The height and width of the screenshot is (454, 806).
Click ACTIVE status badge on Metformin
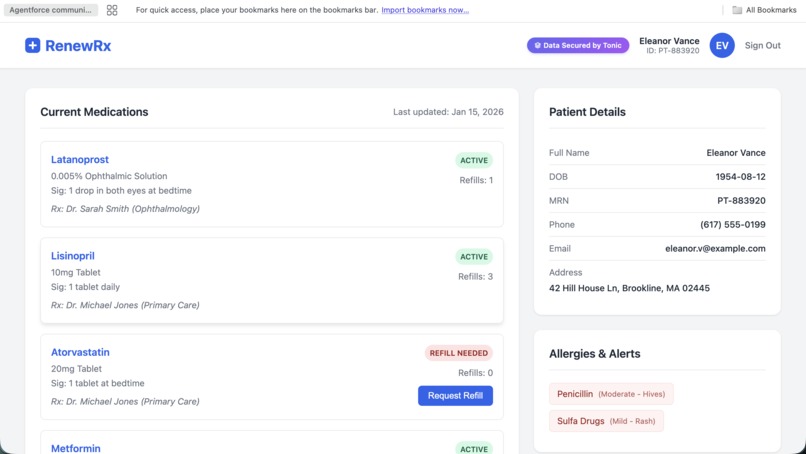point(474,448)
